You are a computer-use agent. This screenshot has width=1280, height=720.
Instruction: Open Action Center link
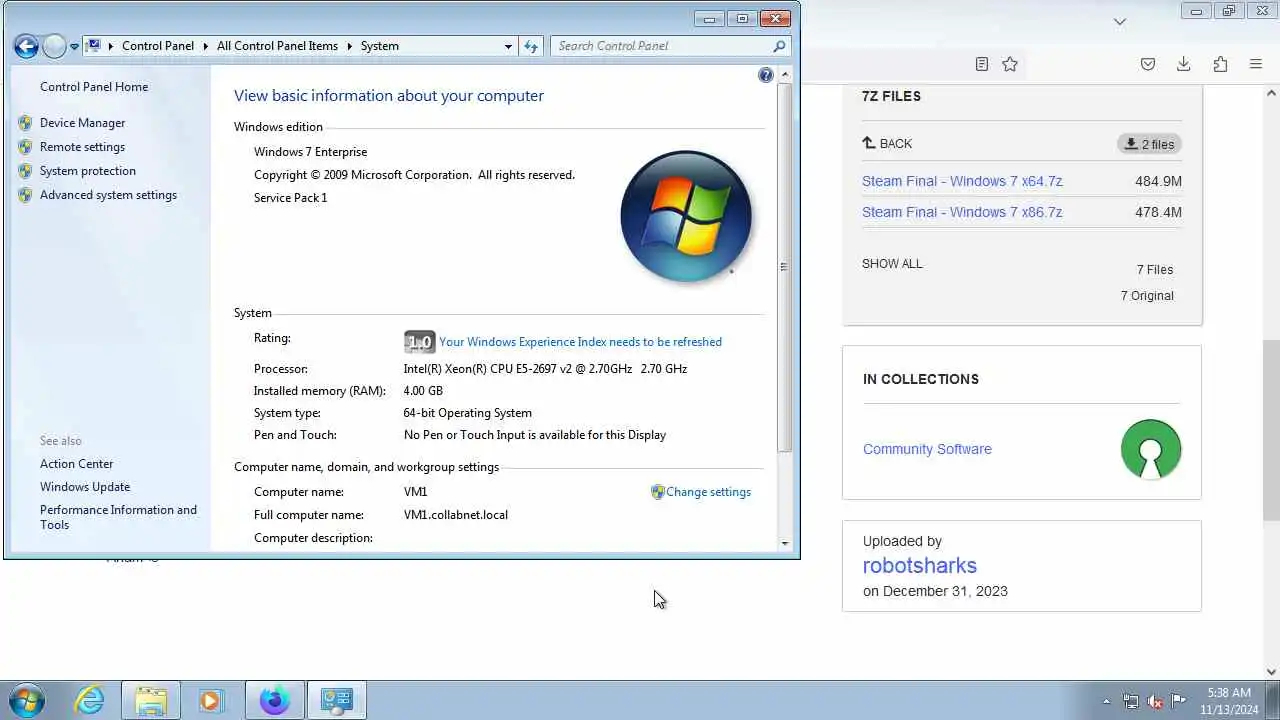click(x=76, y=464)
